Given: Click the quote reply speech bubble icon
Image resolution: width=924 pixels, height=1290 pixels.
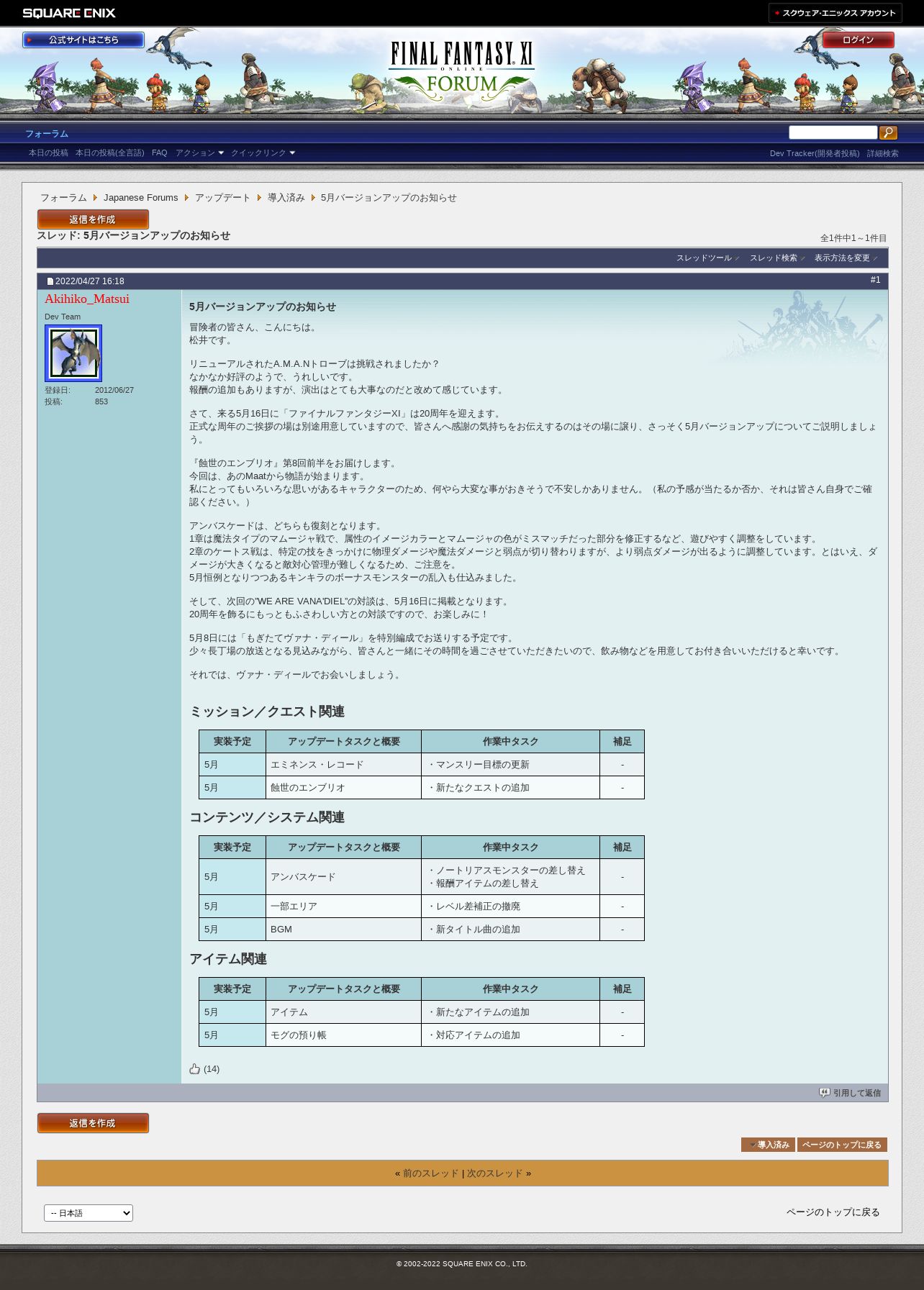Looking at the screenshot, I should coord(825,1092).
